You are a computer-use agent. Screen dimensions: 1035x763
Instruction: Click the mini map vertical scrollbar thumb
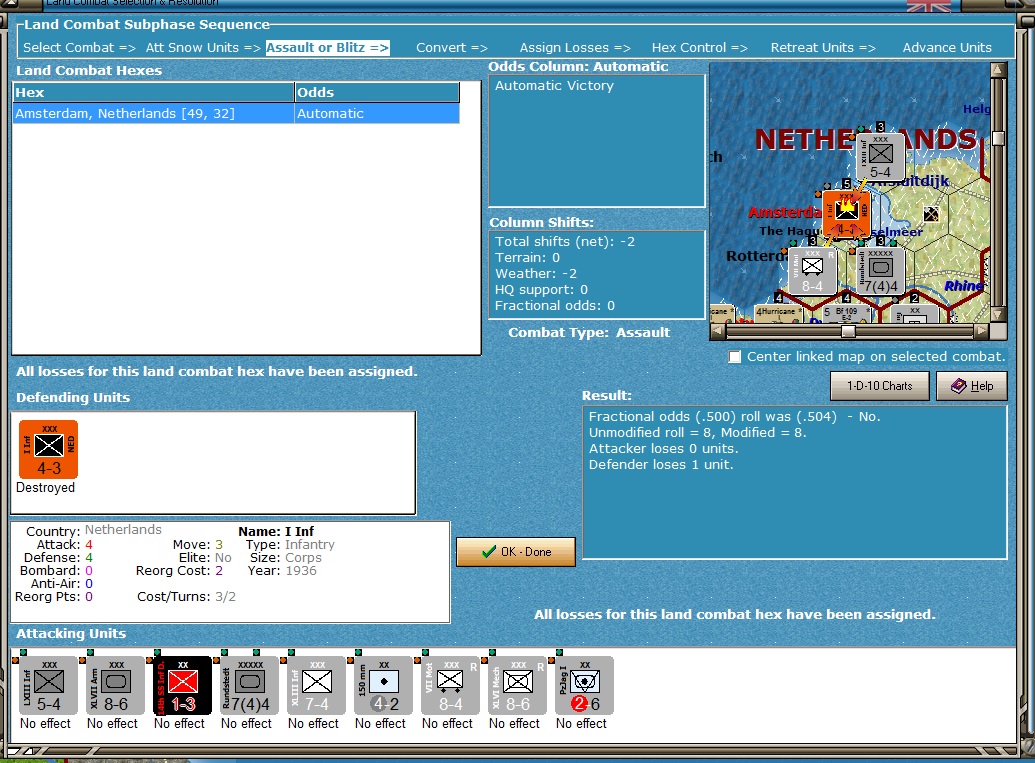[998, 139]
